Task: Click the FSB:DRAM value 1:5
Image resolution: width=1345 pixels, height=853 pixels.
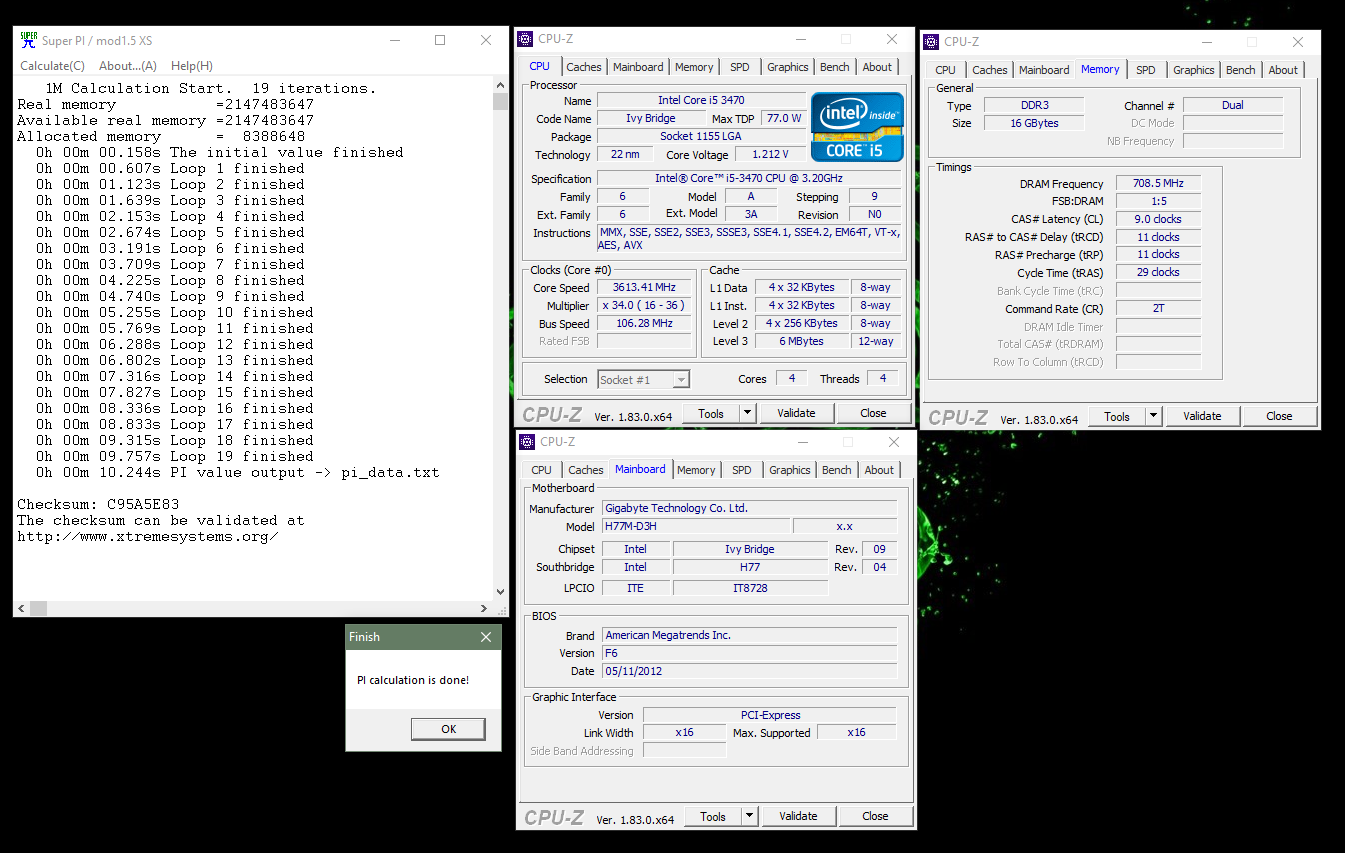Action: pyautogui.click(x=1158, y=201)
